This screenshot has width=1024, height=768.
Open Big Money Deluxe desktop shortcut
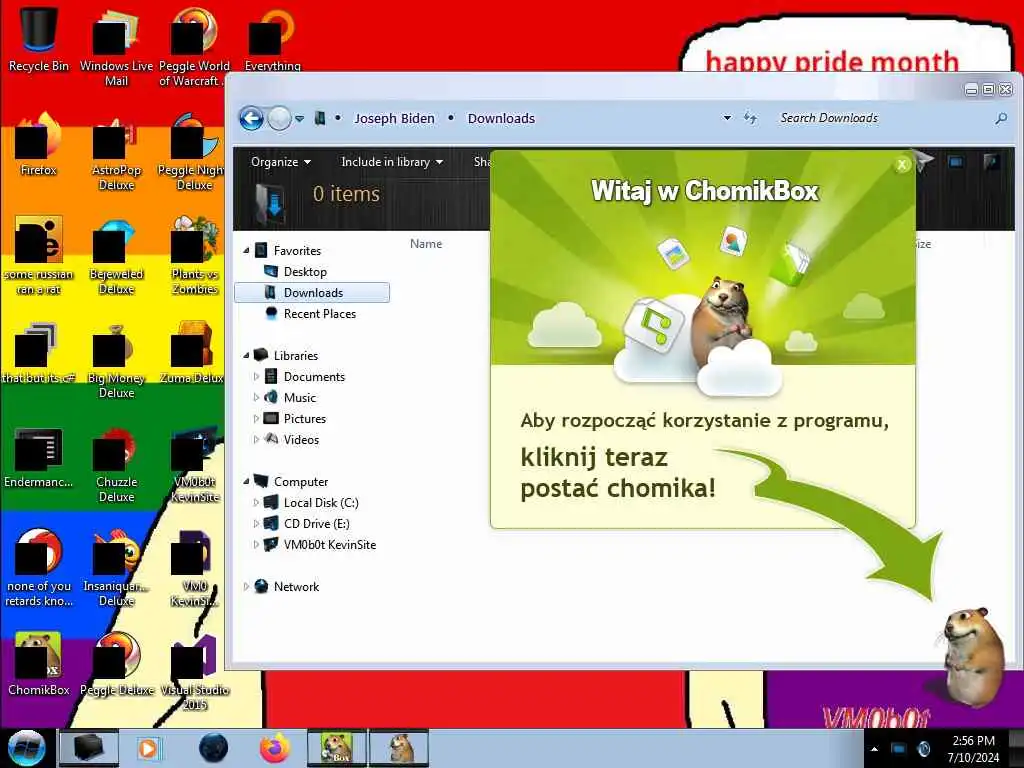coord(116,360)
